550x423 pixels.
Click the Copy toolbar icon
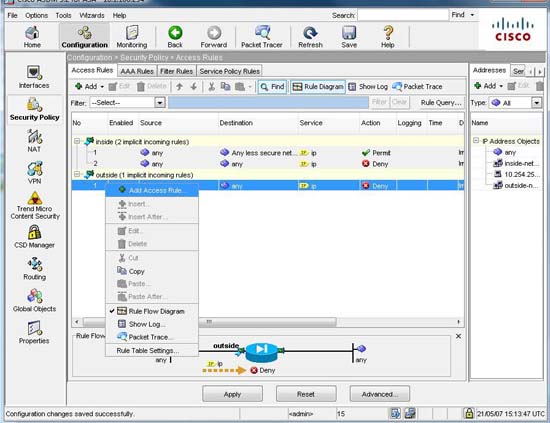pyautogui.click(x=225, y=87)
